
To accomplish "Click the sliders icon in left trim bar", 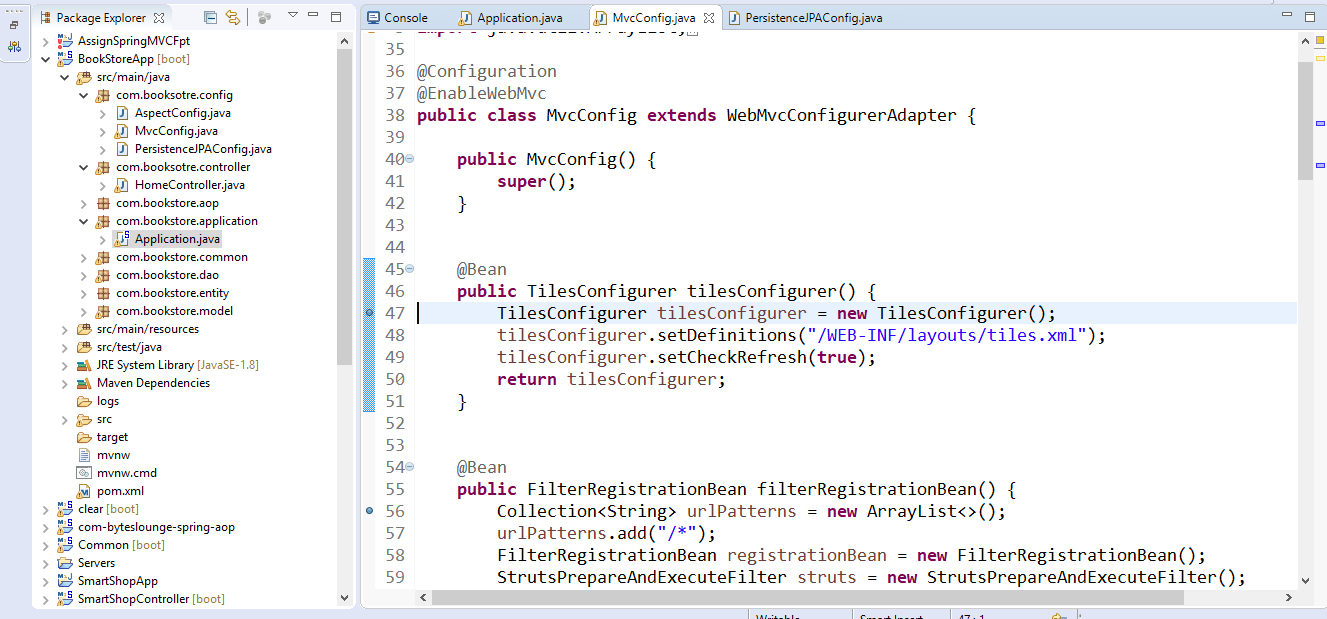I will coord(14,46).
